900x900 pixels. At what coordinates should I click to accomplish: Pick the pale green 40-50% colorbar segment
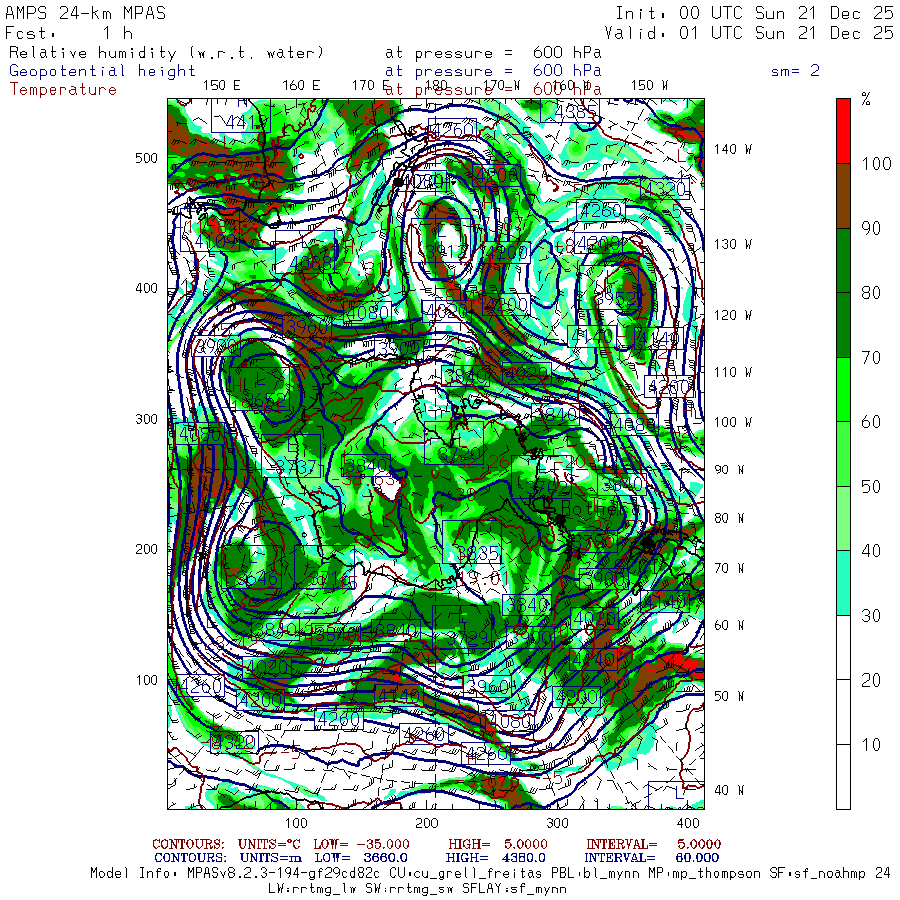click(843, 519)
